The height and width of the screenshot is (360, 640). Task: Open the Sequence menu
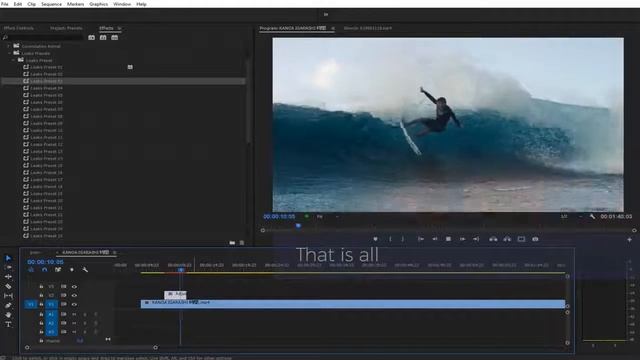(51, 4)
